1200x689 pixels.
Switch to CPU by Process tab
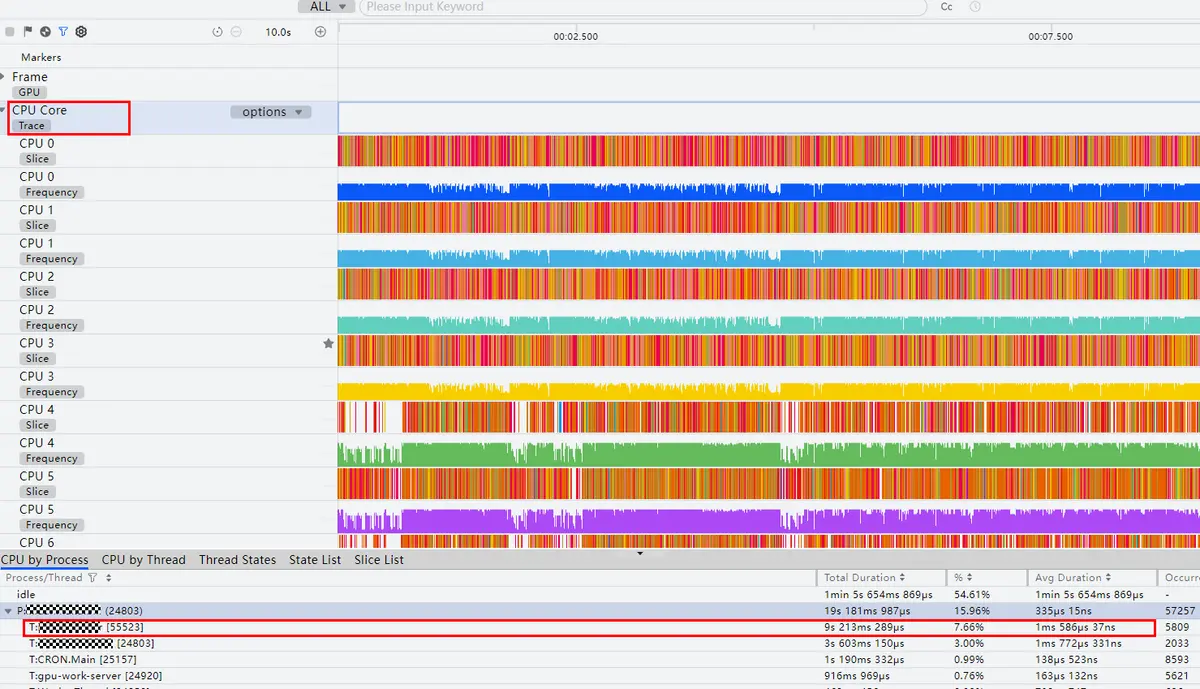(x=45, y=560)
